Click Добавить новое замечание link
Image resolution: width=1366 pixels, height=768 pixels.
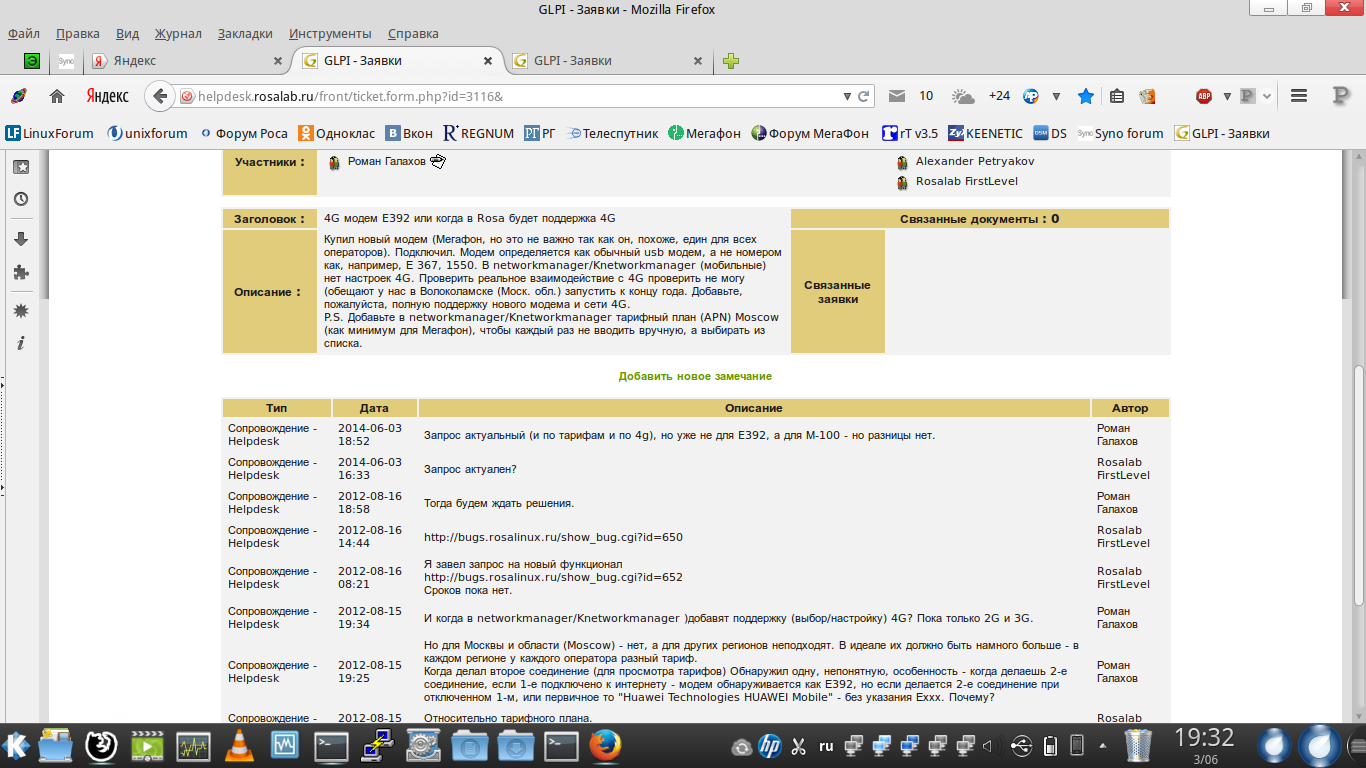pyautogui.click(x=695, y=376)
